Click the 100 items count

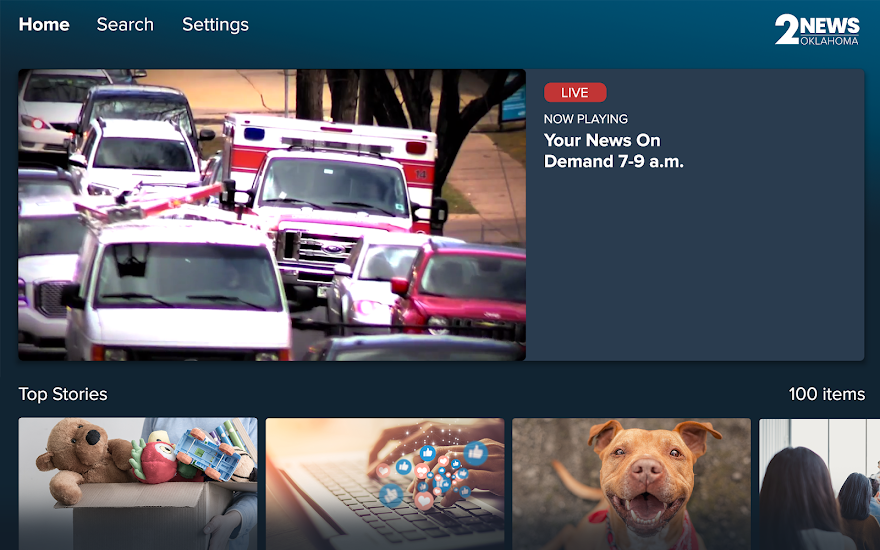826,394
